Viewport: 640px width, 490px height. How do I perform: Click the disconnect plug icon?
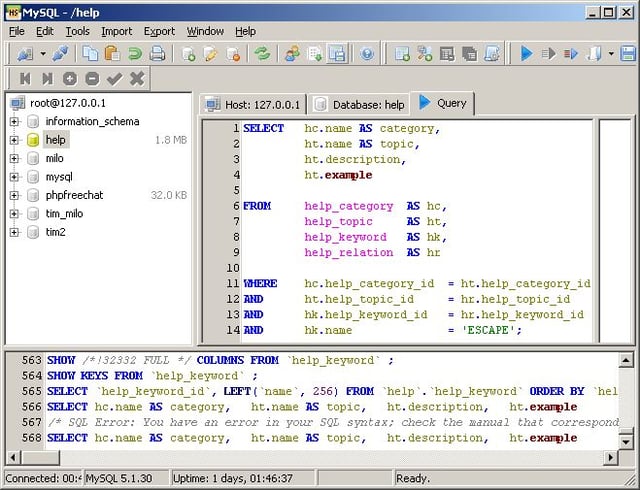[61, 53]
